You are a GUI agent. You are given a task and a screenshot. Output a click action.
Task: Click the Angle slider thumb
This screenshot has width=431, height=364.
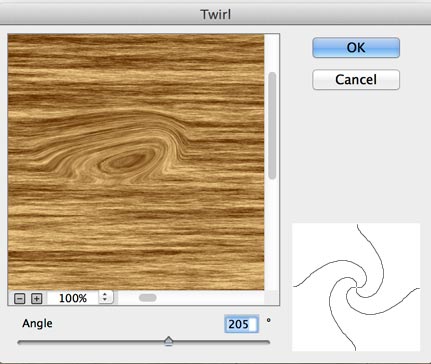(169, 341)
